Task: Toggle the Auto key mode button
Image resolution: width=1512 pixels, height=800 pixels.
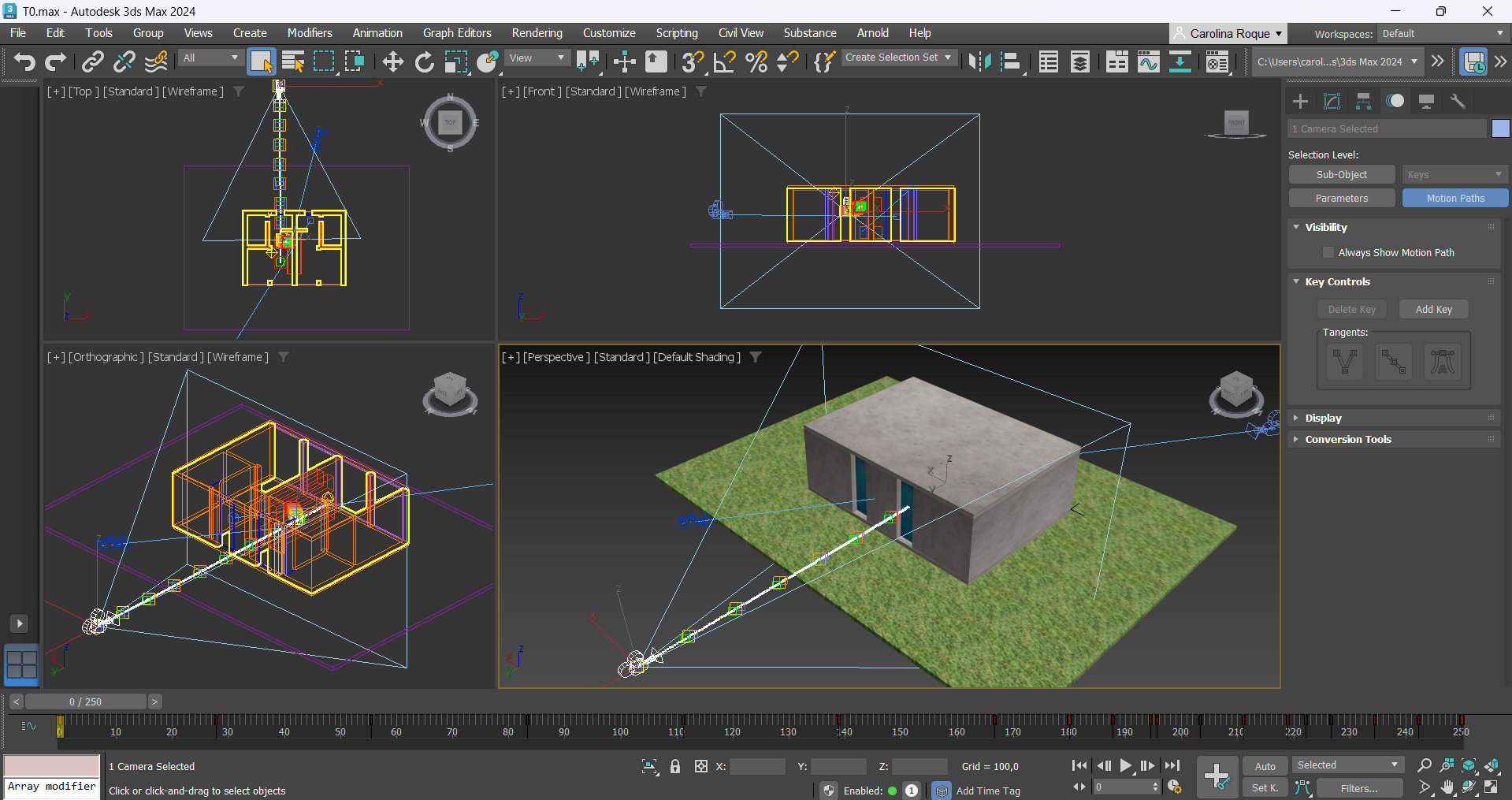Action: click(x=1265, y=766)
